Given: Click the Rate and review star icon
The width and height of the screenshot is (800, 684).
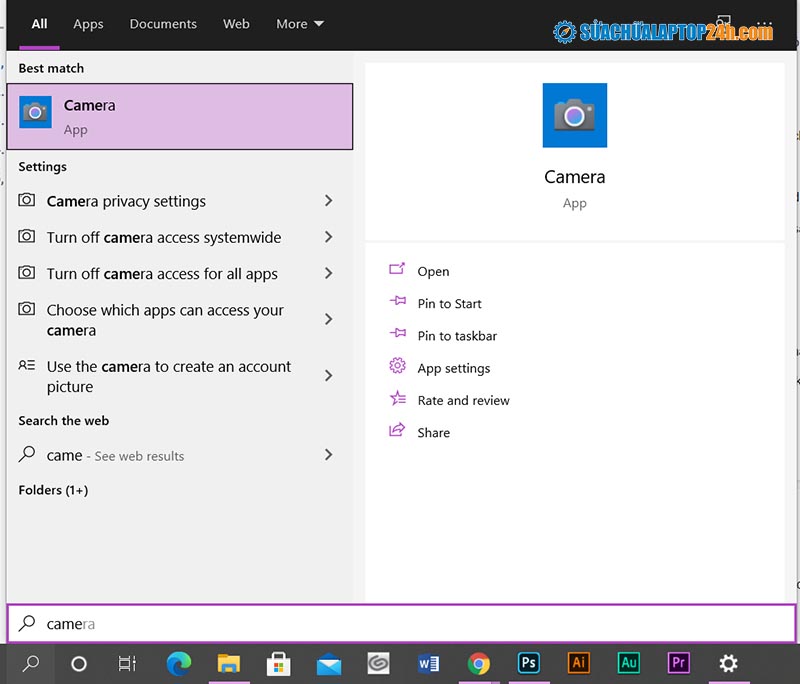Looking at the screenshot, I should (397, 398).
